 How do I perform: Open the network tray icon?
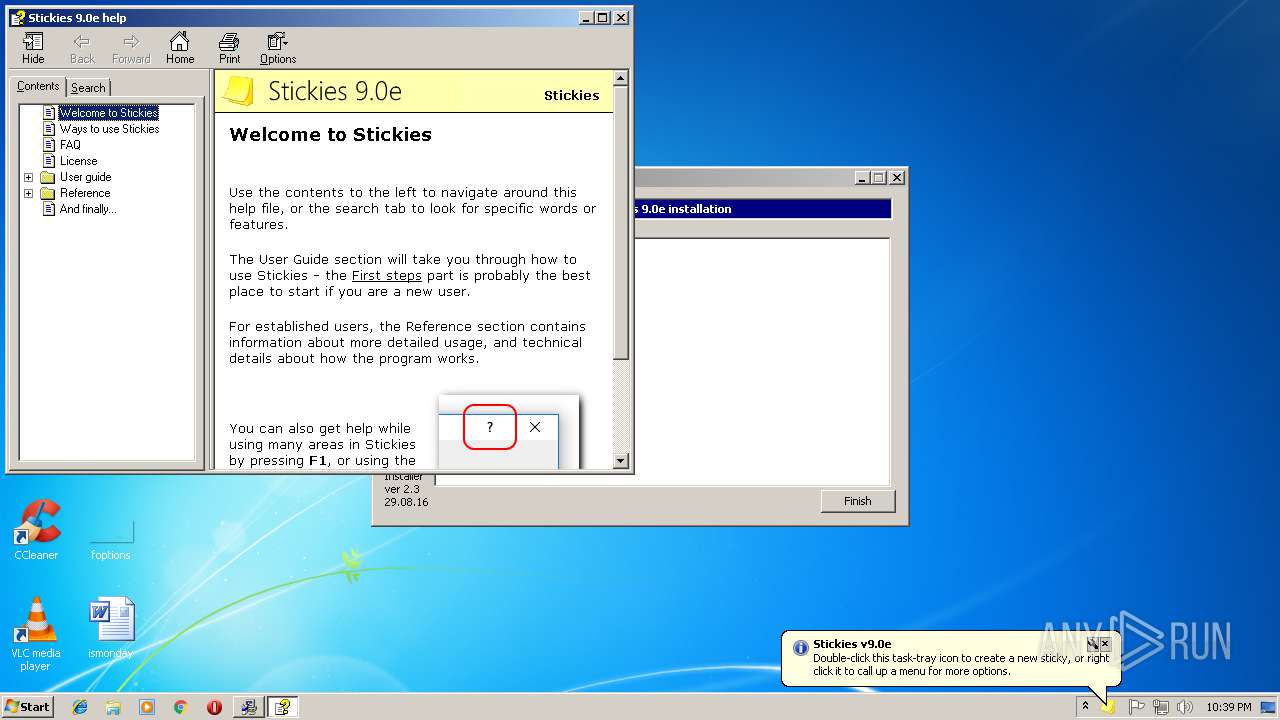(1161, 707)
